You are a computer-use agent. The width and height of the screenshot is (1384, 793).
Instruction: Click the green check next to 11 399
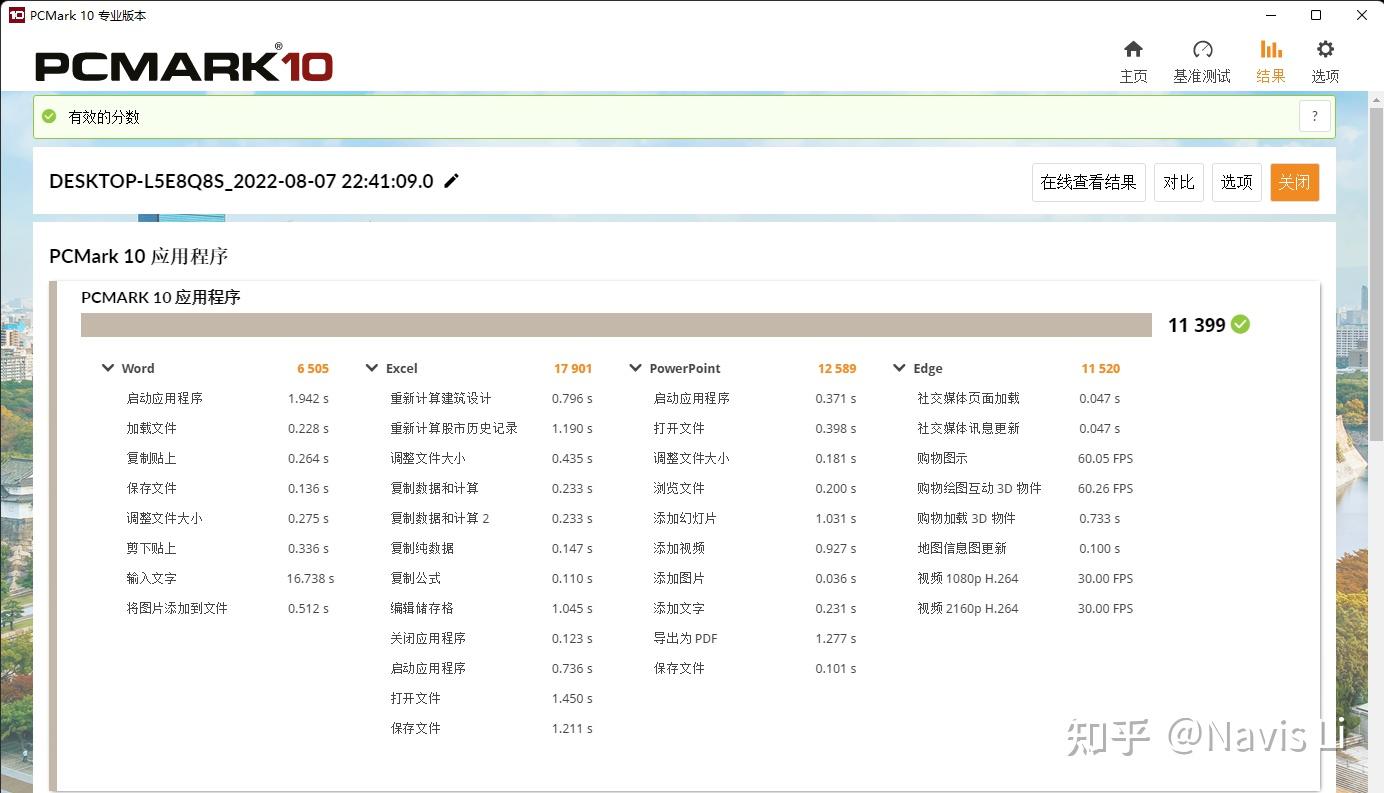[x=1240, y=324]
